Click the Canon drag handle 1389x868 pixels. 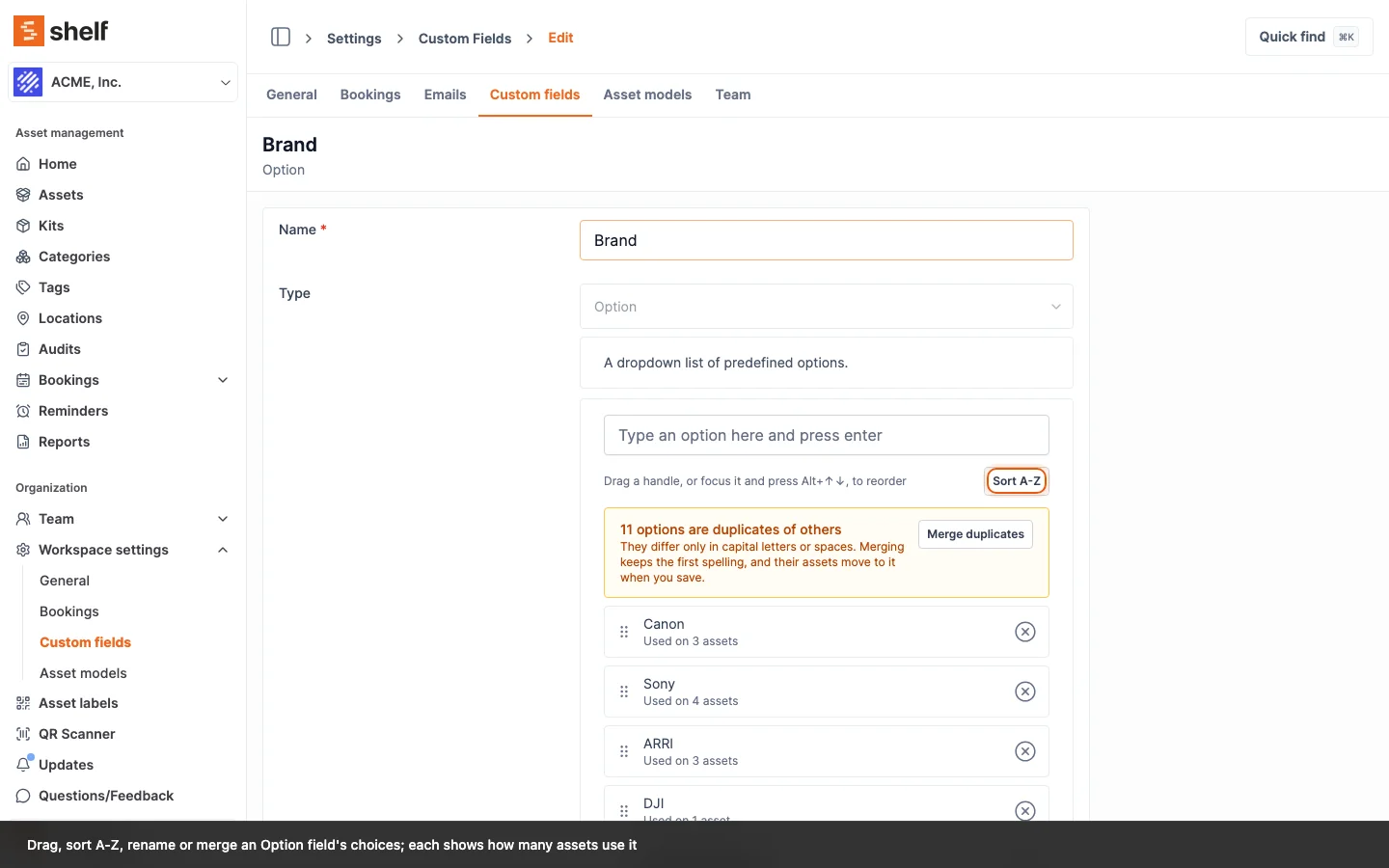(x=624, y=632)
